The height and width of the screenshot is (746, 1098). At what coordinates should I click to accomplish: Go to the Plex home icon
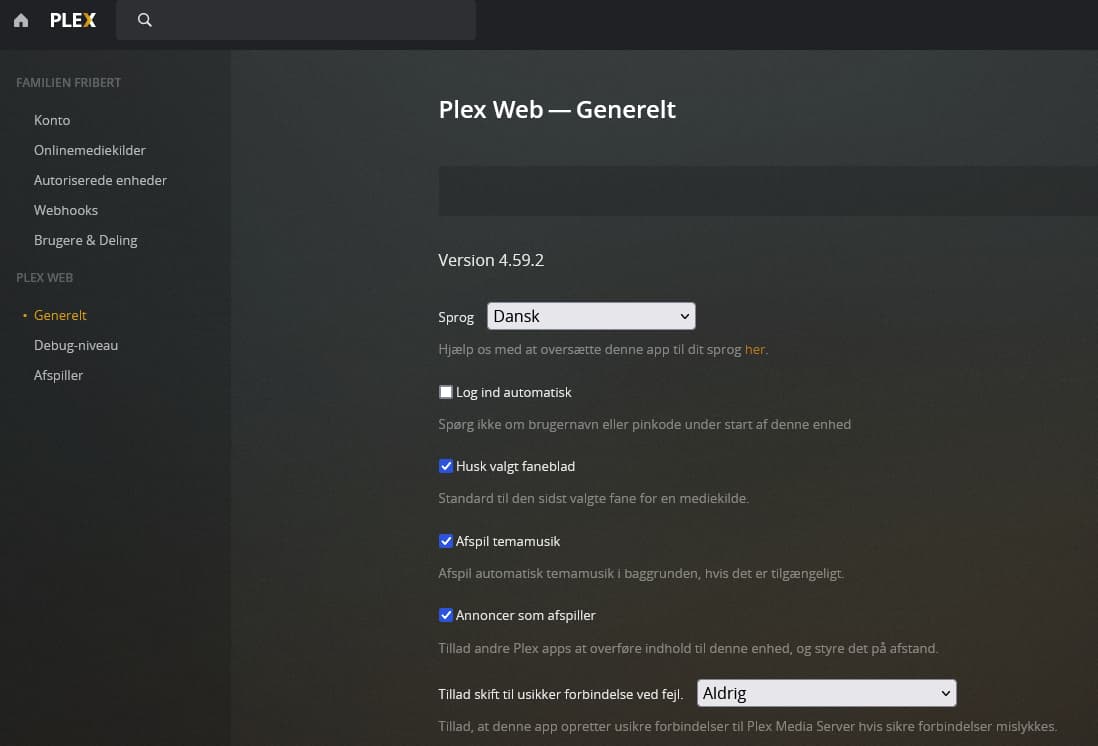(21, 20)
